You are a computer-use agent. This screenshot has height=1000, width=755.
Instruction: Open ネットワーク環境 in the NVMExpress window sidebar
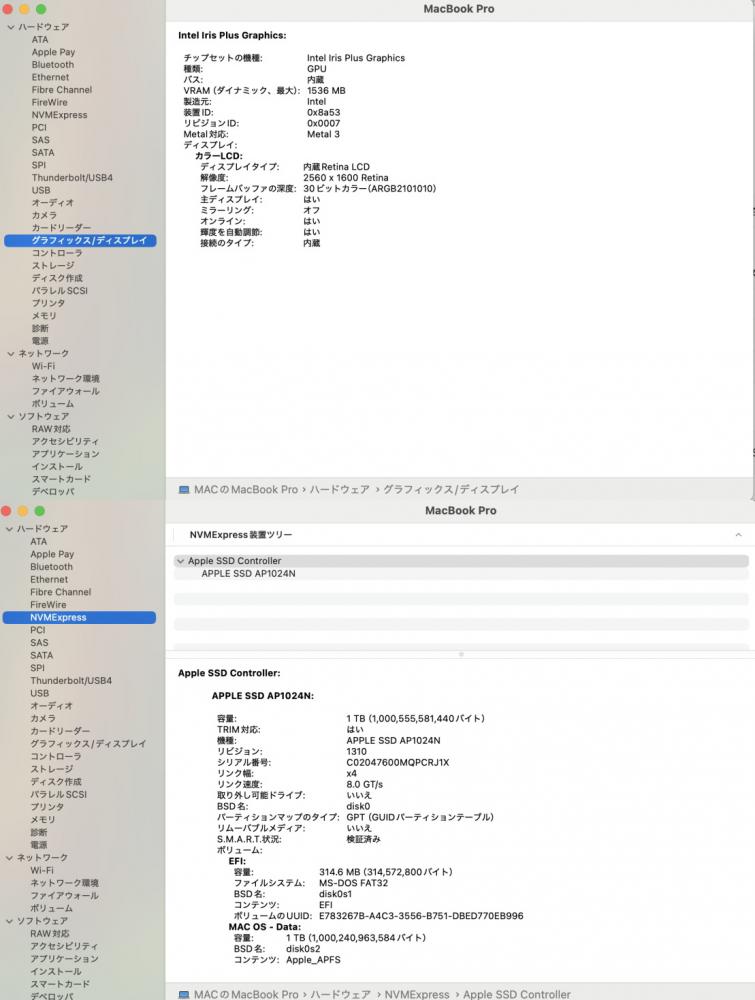tap(64, 883)
